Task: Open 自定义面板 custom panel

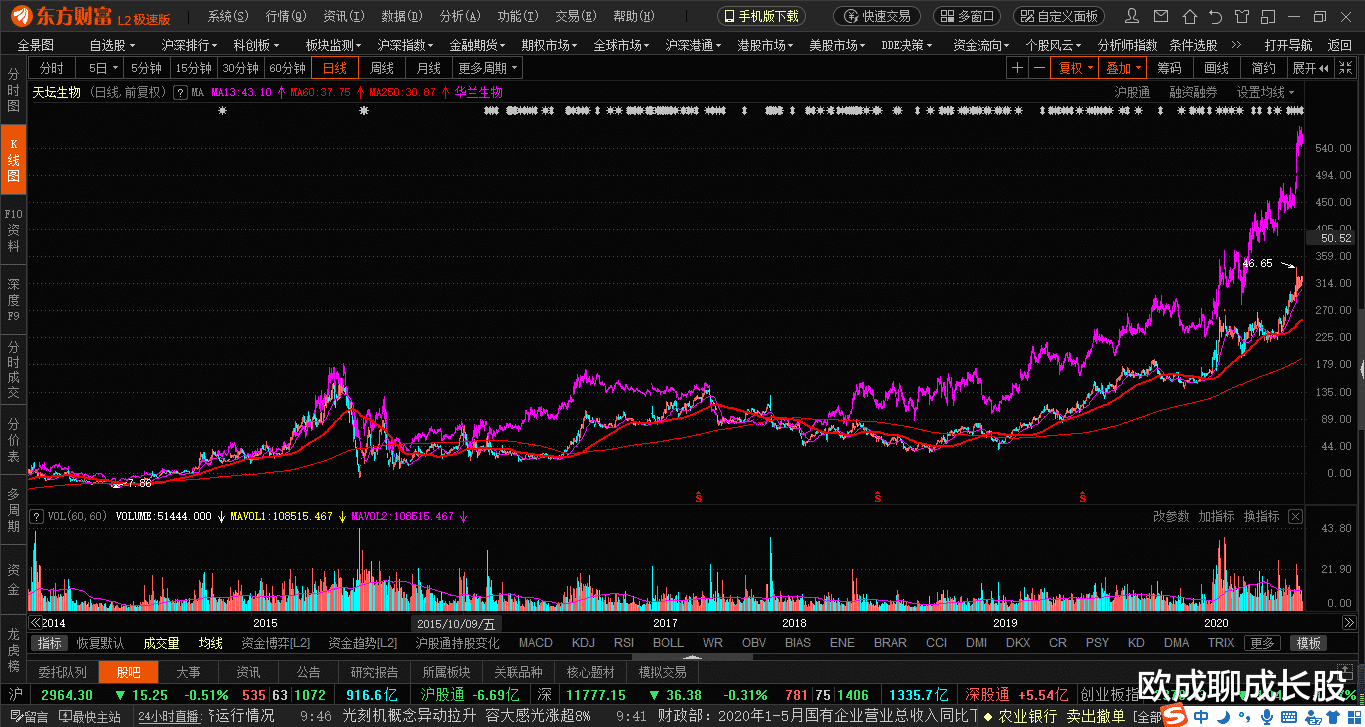Action: (1060, 17)
